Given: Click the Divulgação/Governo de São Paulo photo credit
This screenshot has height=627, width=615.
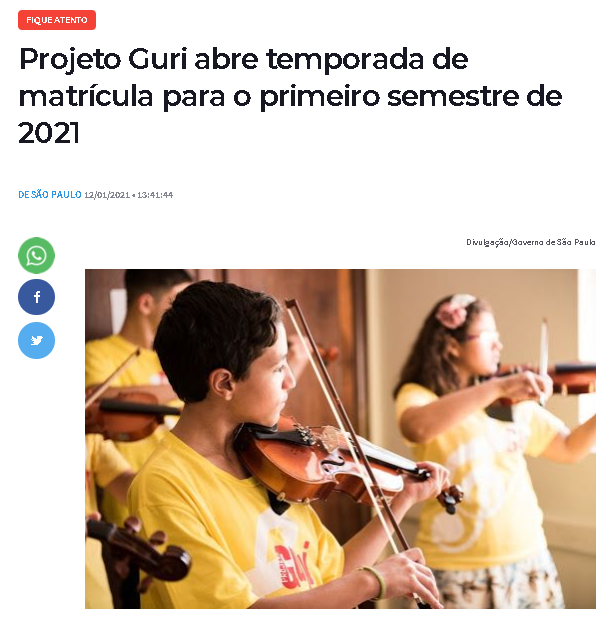Looking at the screenshot, I should (531, 242).
